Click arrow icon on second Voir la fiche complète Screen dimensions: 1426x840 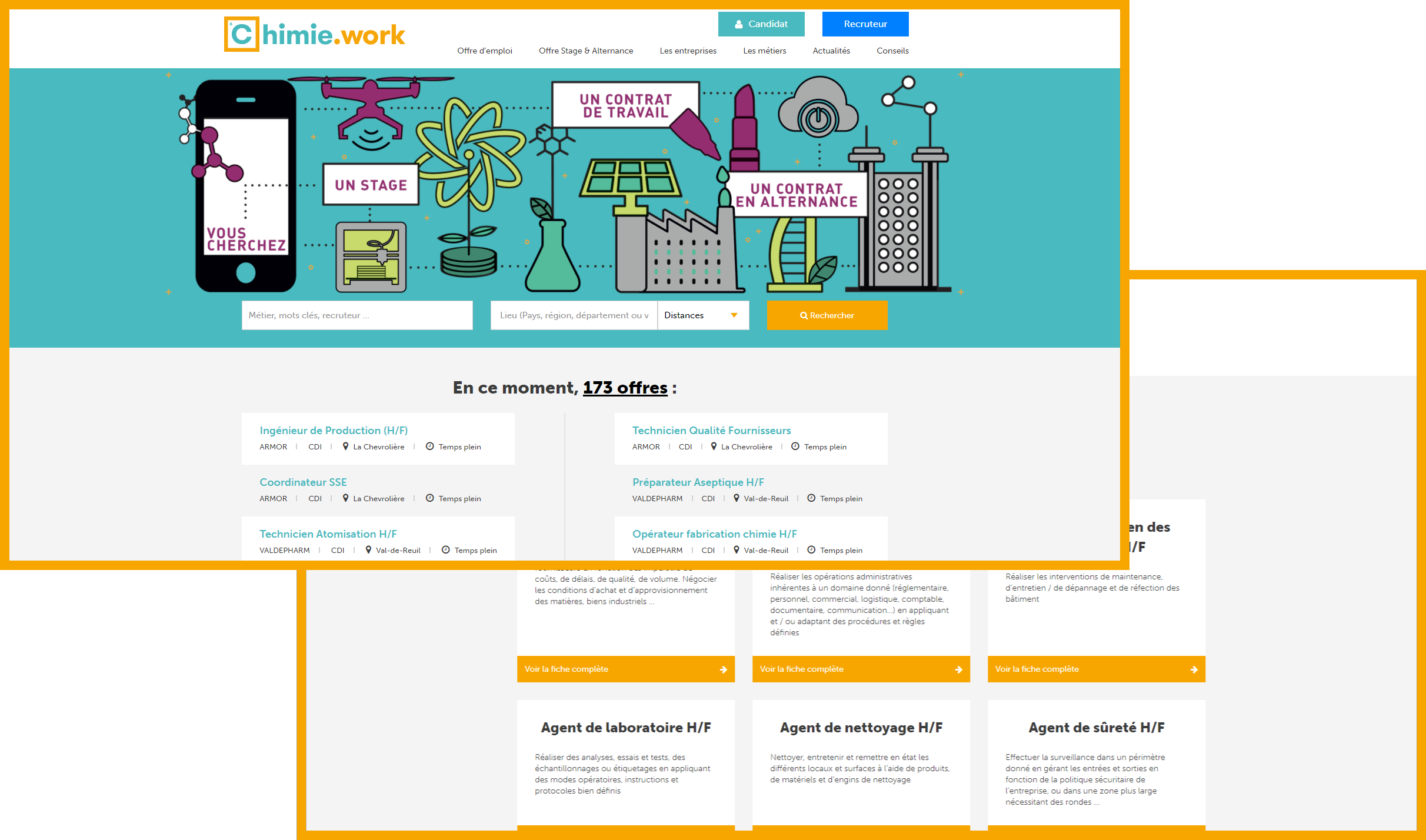point(958,669)
